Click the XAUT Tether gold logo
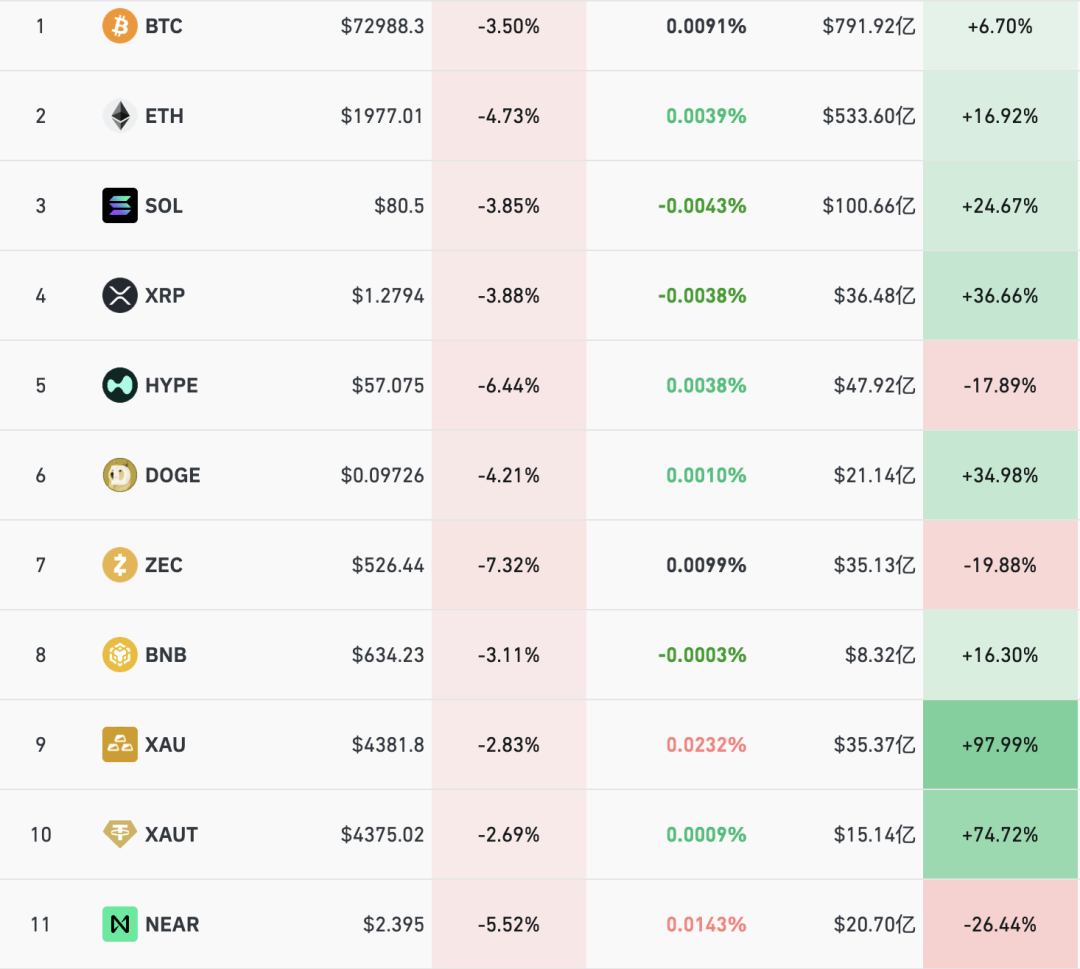 [120, 834]
